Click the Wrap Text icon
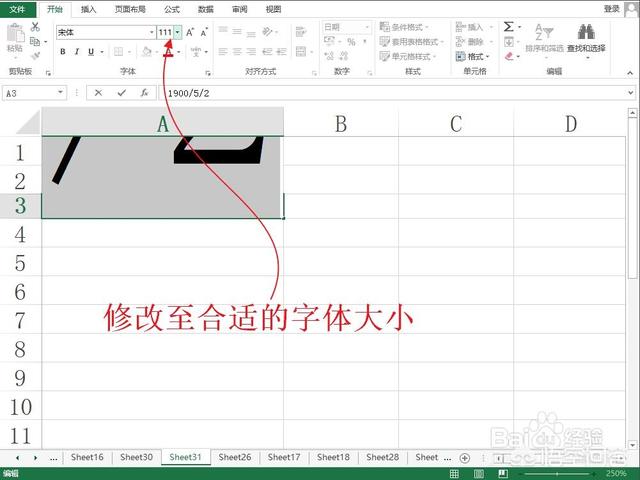This screenshot has width=640, height=480. [301, 31]
